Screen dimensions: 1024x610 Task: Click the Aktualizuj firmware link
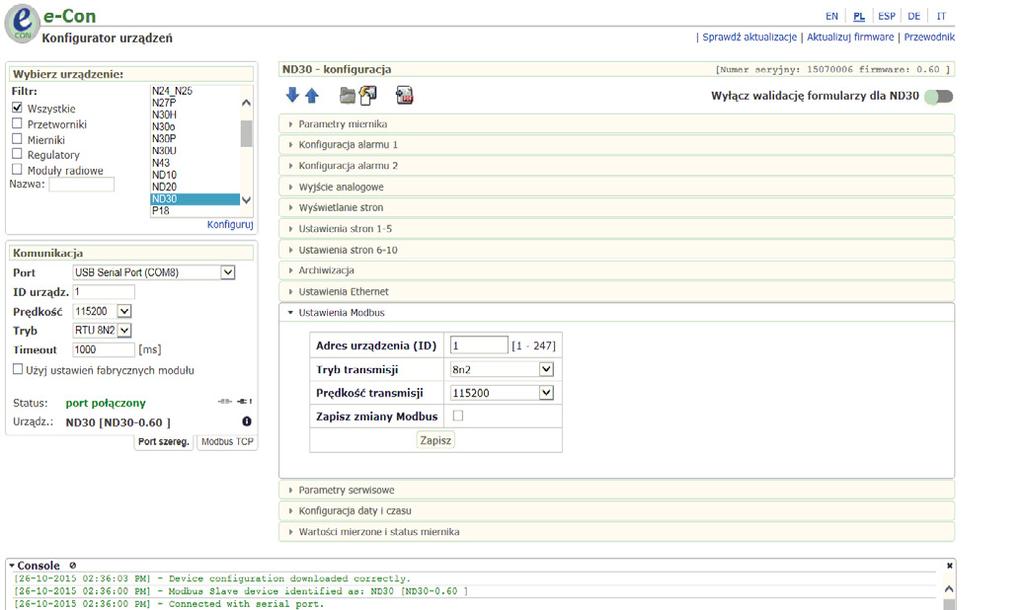click(850, 37)
